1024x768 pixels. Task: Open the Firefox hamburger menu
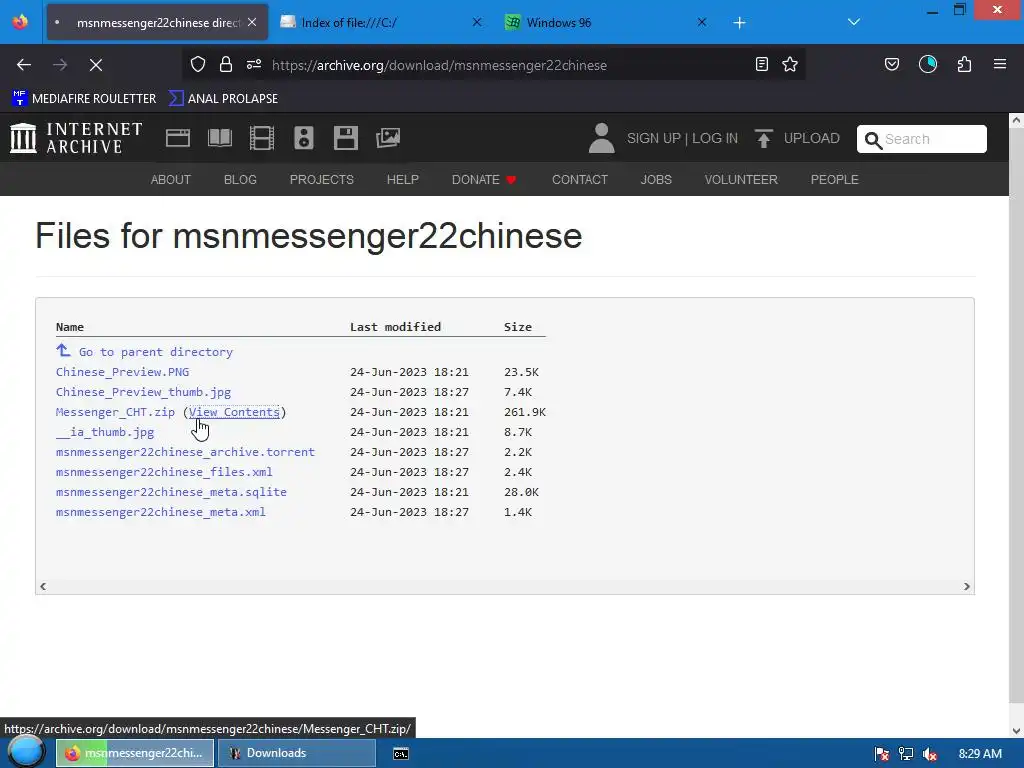[1000, 64]
